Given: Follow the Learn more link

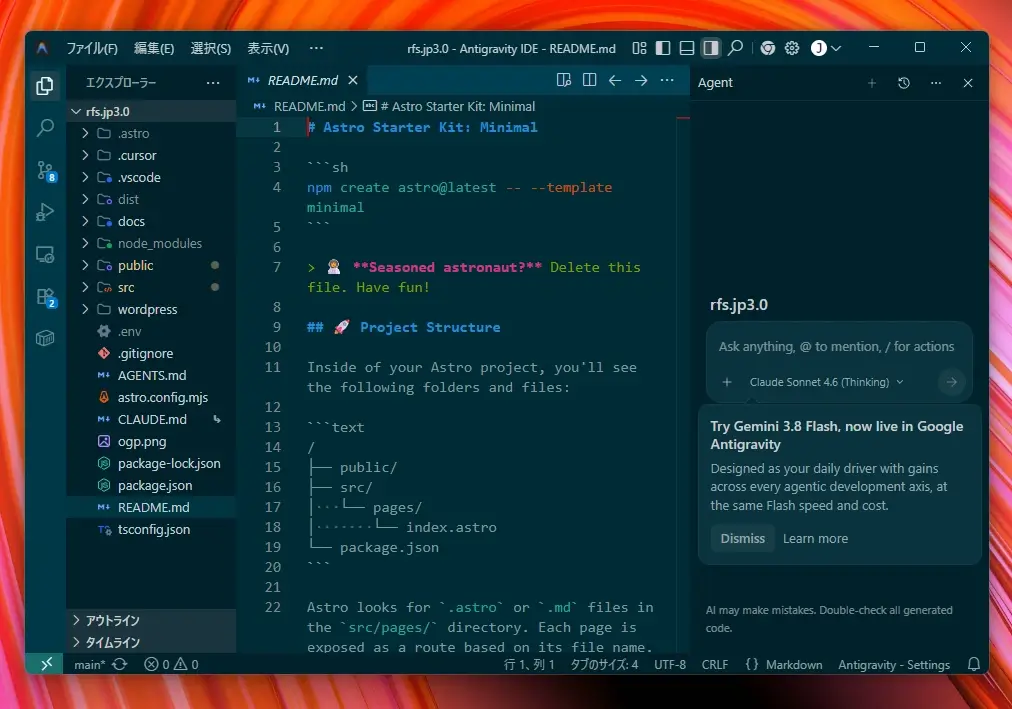Looking at the screenshot, I should pyautogui.click(x=815, y=539).
